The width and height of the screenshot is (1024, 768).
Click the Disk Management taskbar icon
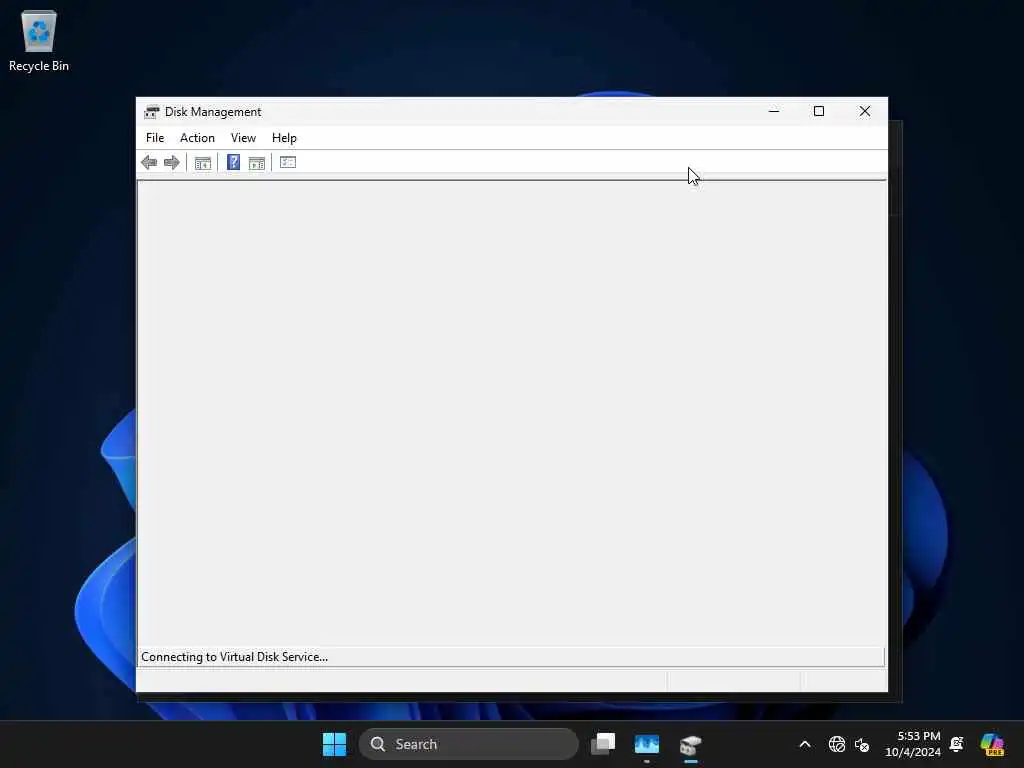coord(690,744)
